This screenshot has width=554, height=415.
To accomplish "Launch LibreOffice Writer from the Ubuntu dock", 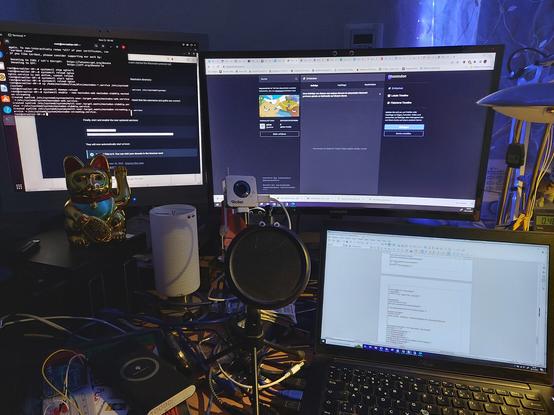I will (4, 88).
